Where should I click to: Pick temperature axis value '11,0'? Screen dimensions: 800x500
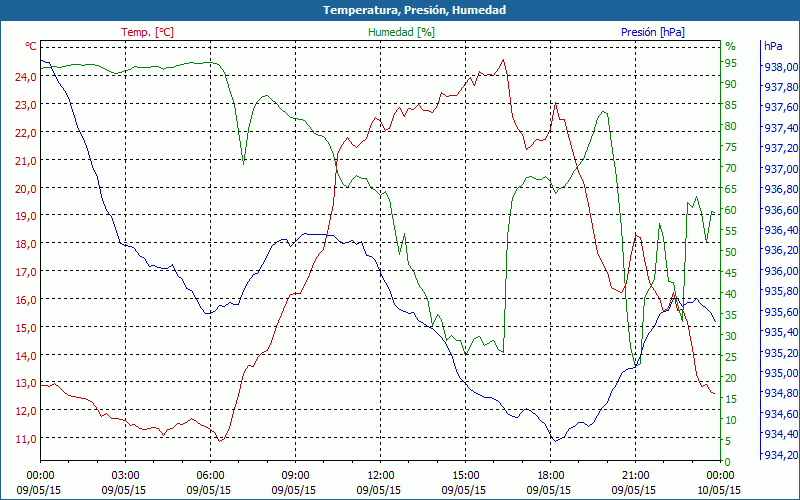[x=26, y=439]
